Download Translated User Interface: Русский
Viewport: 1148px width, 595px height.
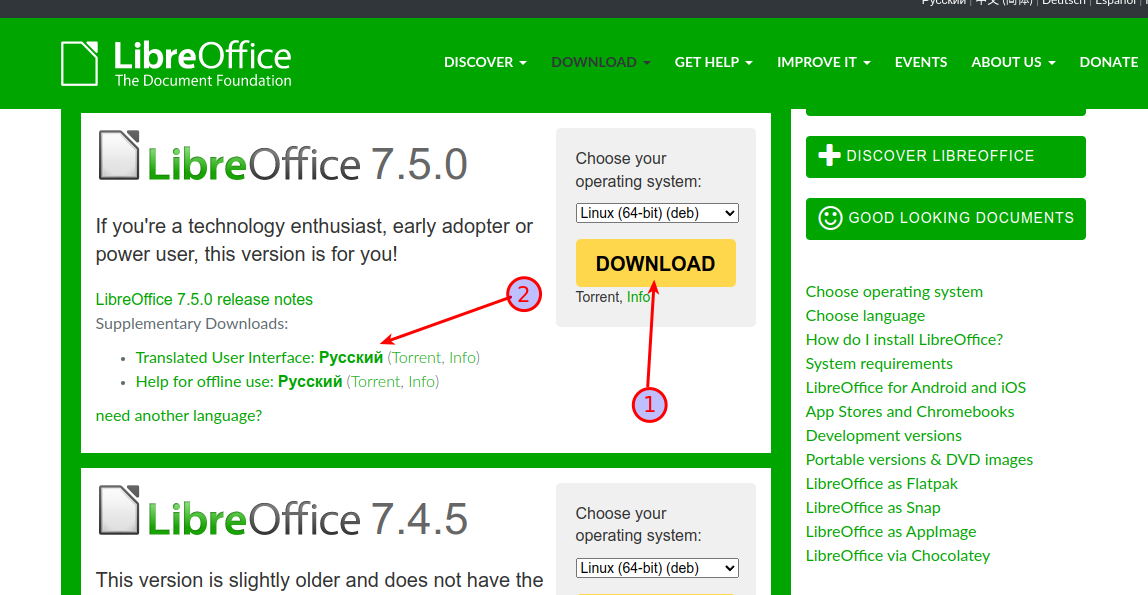pyautogui.click(x=259, y=357)
